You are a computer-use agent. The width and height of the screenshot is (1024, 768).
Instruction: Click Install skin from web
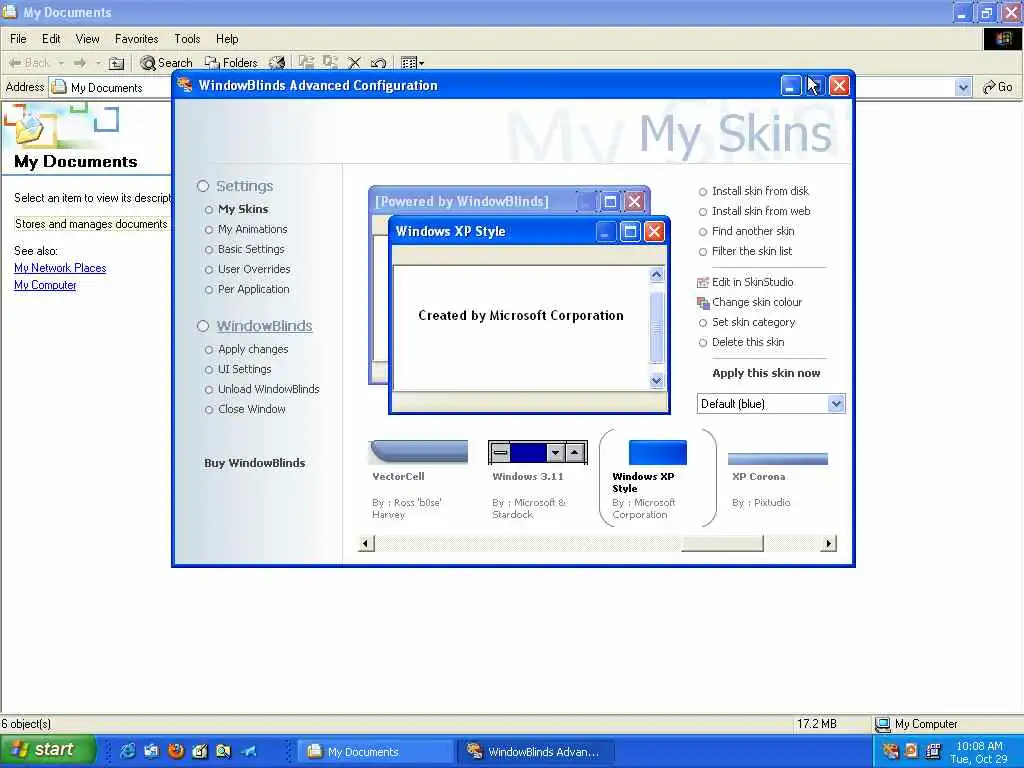(x=761, y=212)
